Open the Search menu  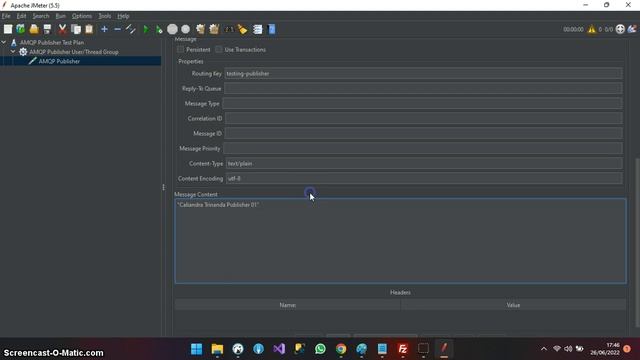pos(41,16)
